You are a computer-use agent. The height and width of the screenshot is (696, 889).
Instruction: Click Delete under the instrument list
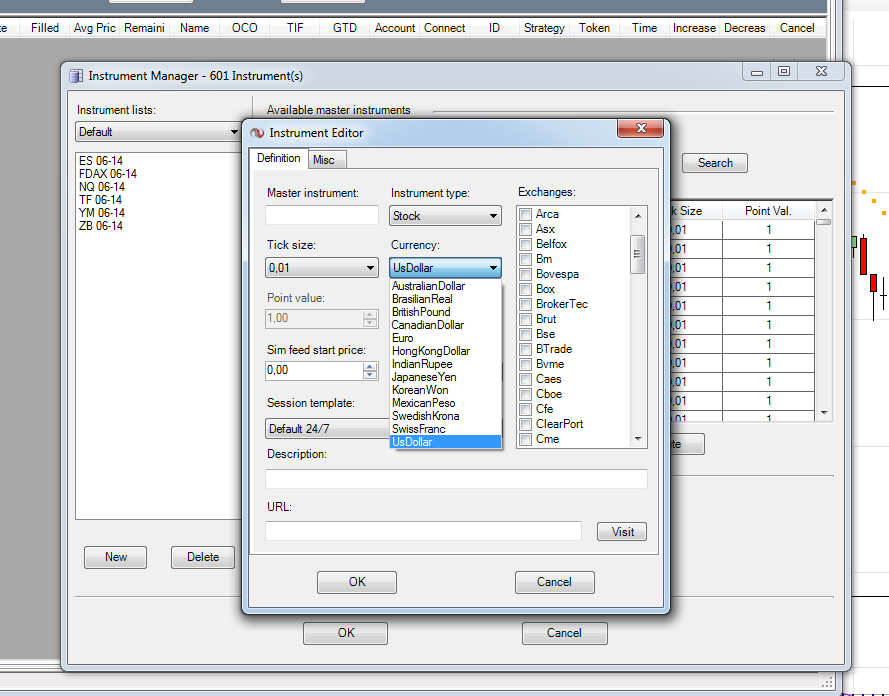click(x=203, y=557)
